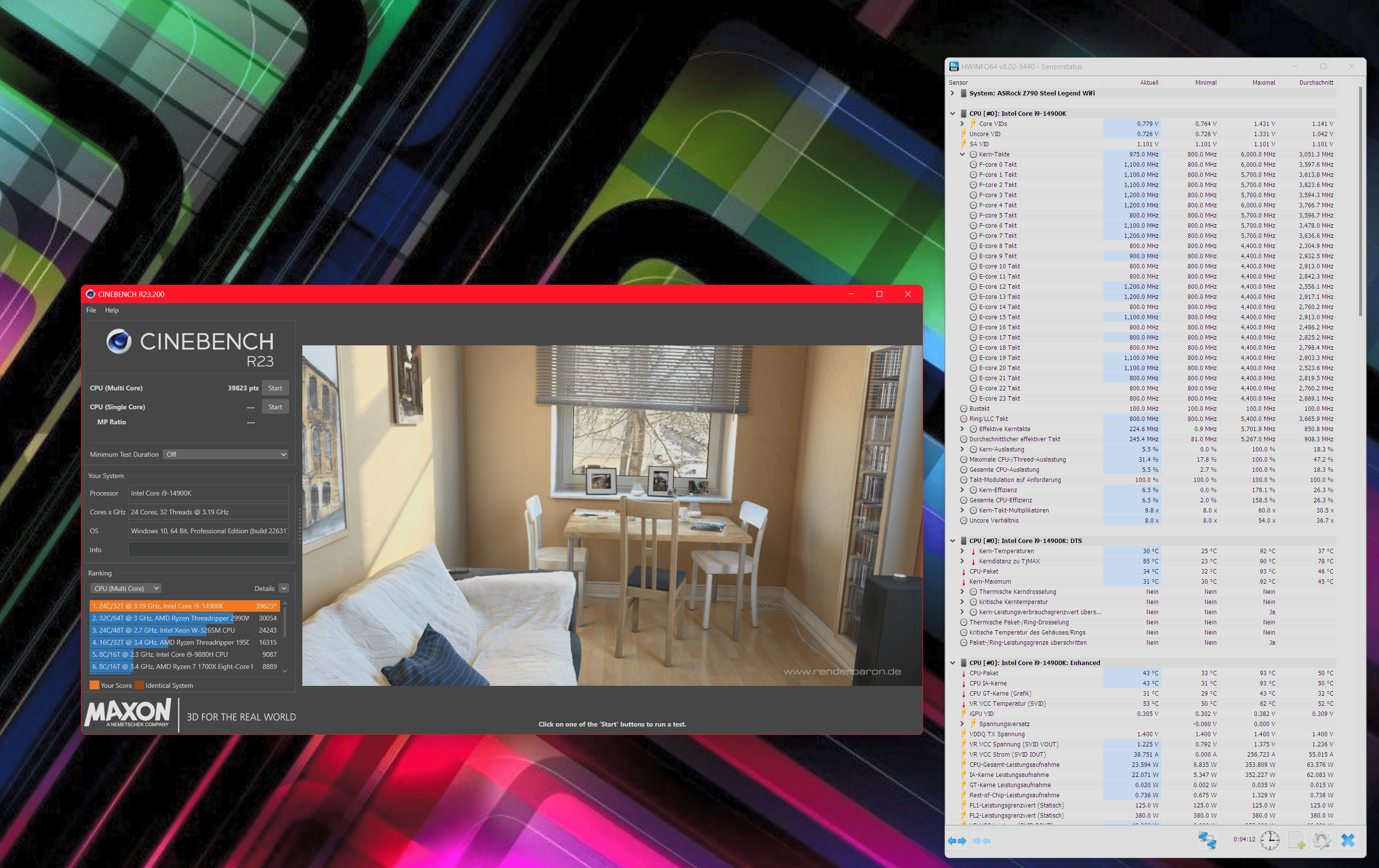Click the HWiNFO collapse-columns arrows icon
The image size is (1379, 868).
[982, 840]
